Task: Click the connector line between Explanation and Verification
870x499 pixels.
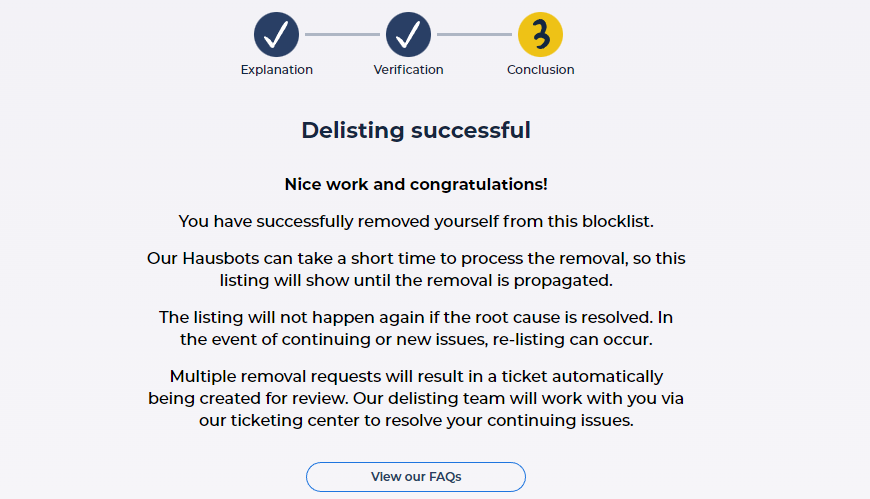Action: (342, 34)
